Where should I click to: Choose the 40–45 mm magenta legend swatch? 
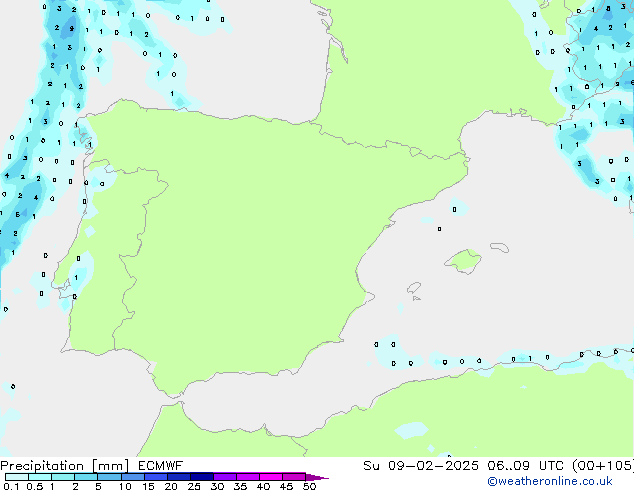(x=271, y=477)
